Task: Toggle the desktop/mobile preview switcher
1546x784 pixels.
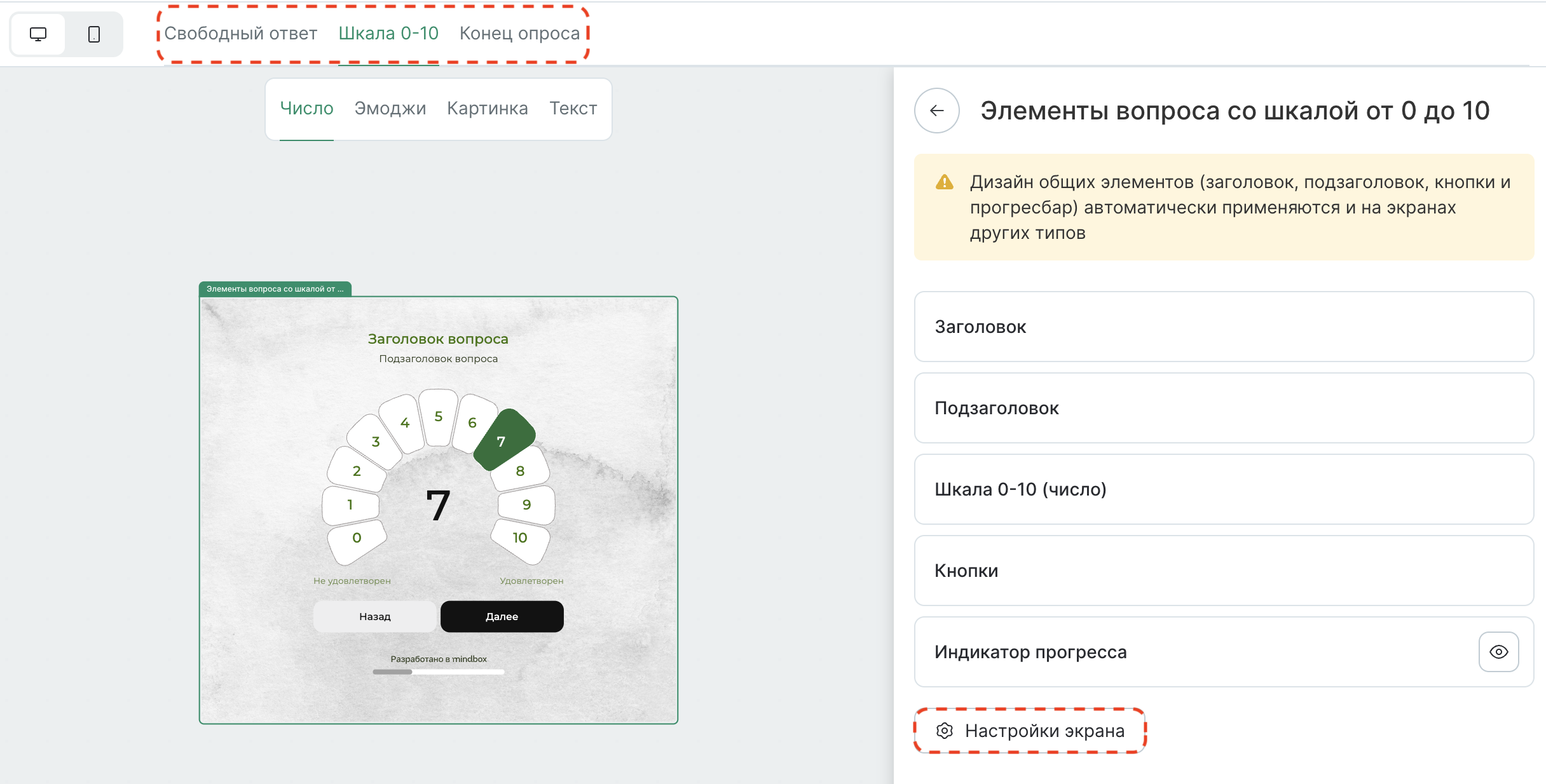Action: click(x=65, y=34)
